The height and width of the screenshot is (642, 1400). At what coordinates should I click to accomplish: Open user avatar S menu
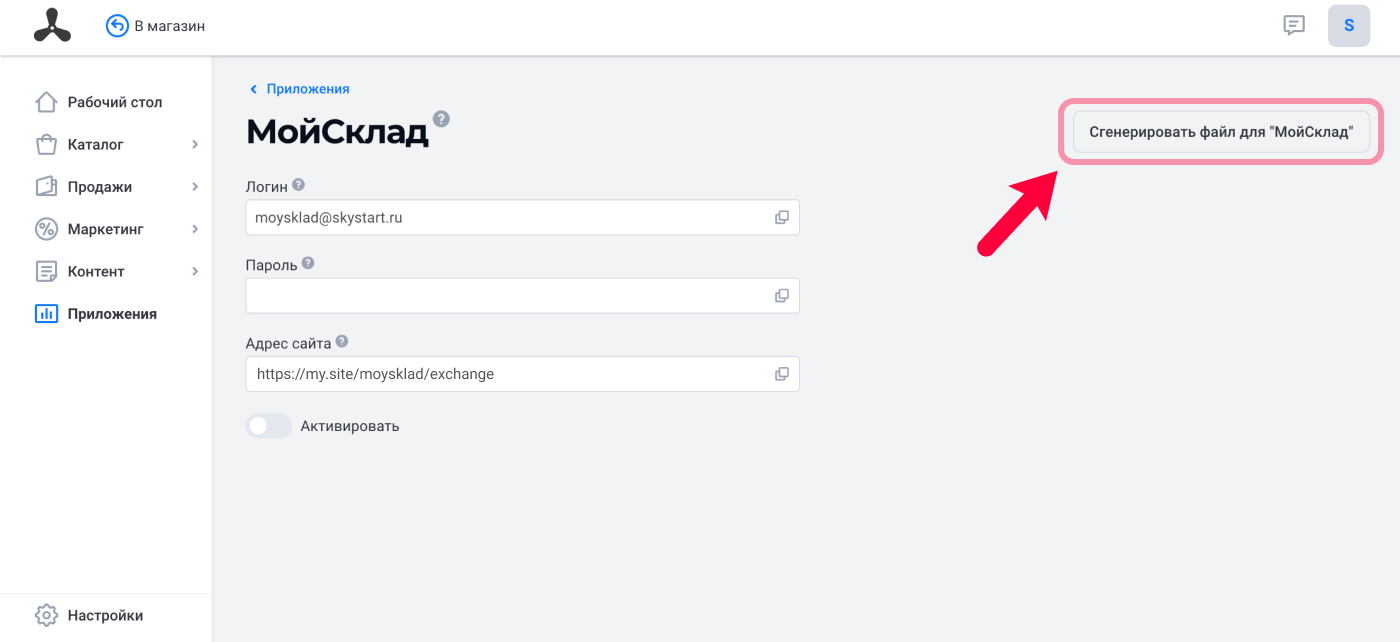1349,26
